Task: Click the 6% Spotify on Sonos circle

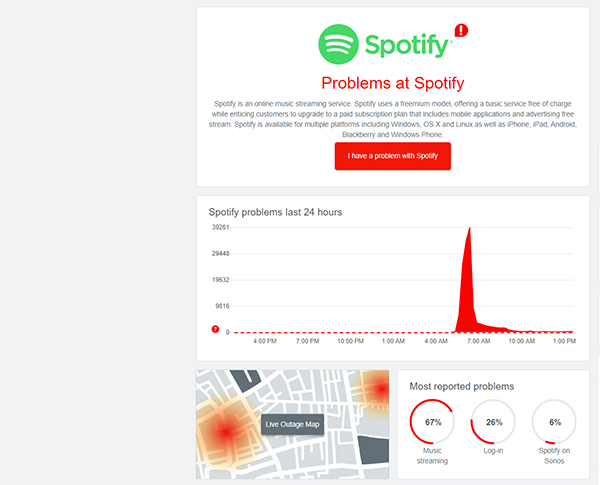Action: pos(554,422)
